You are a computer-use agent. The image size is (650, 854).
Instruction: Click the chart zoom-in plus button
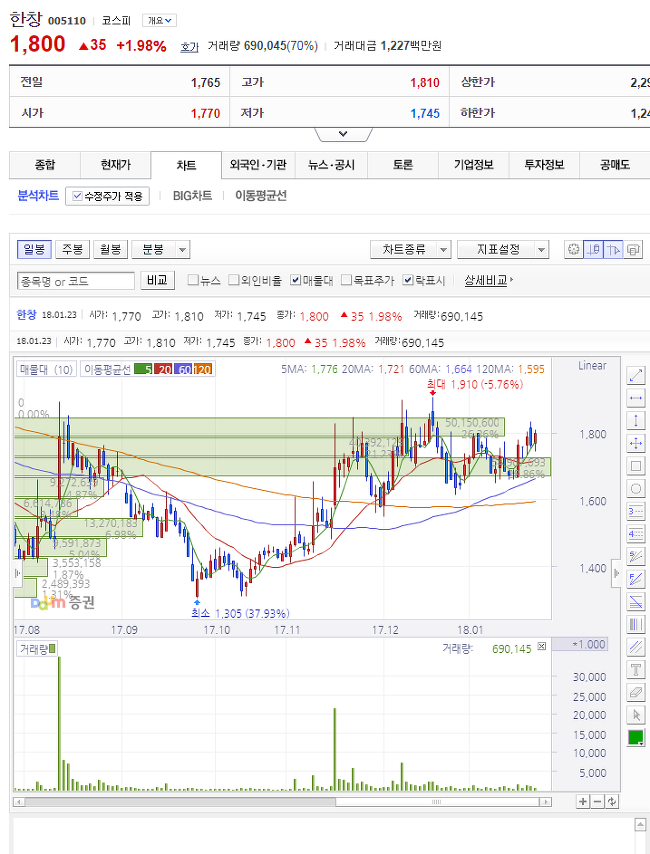[583, 801]
